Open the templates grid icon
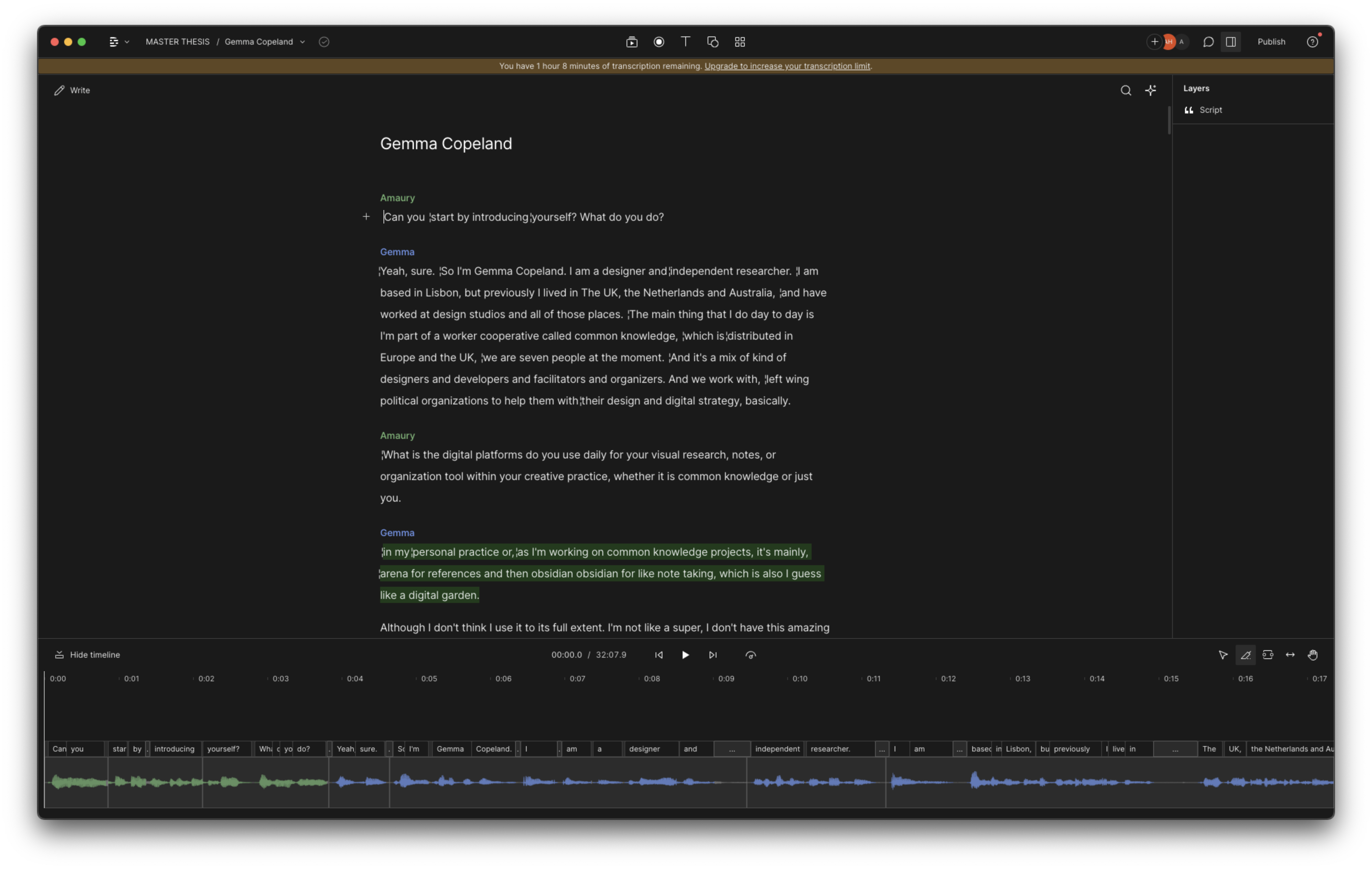1372x869 pixels. tap(740, 42)
